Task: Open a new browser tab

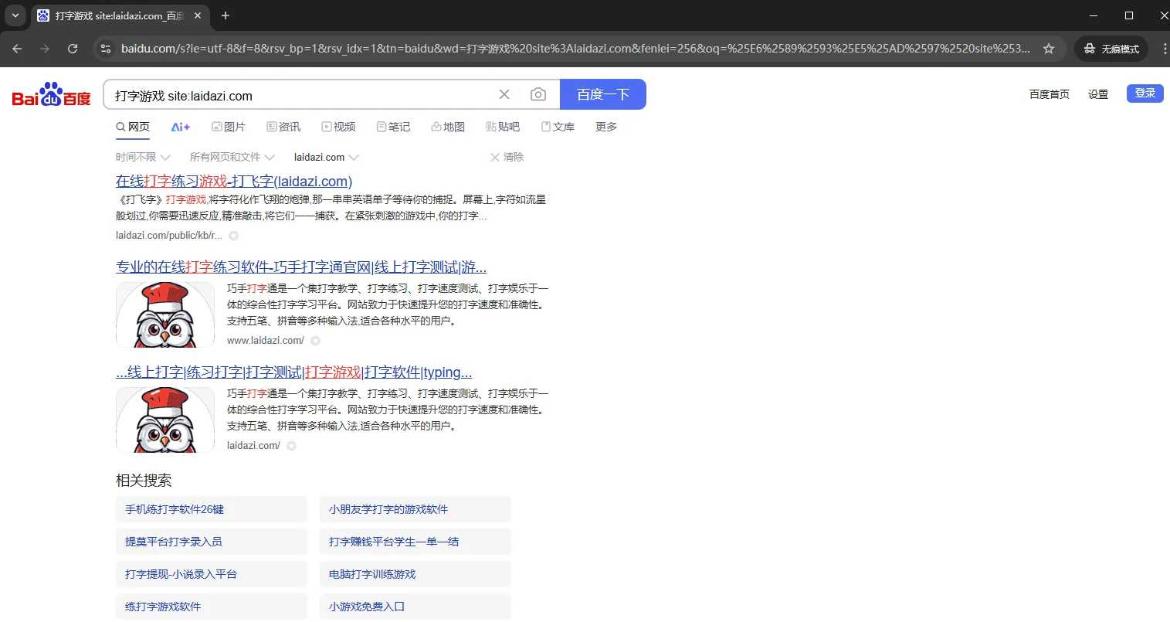Action: (x=225, y=15)
